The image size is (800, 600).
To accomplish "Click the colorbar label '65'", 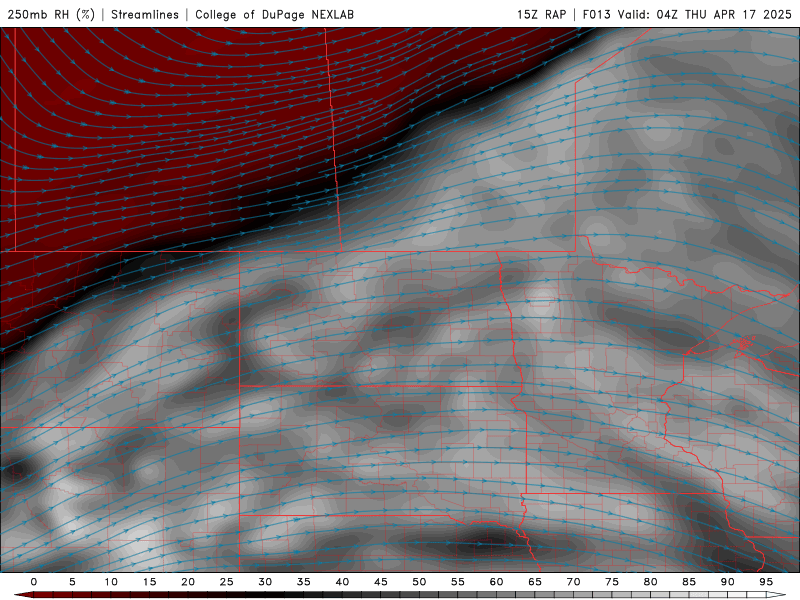I will pyautogui.click(x=535, y=582).
